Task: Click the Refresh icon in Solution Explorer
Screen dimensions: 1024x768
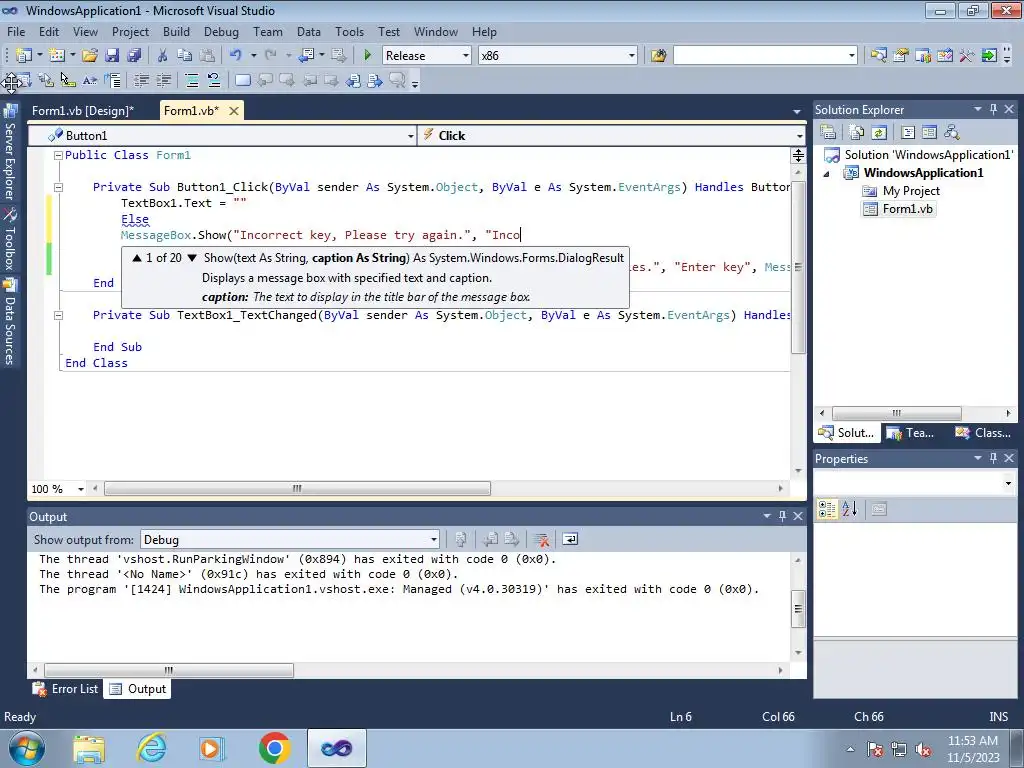Action: click(879, 133)
